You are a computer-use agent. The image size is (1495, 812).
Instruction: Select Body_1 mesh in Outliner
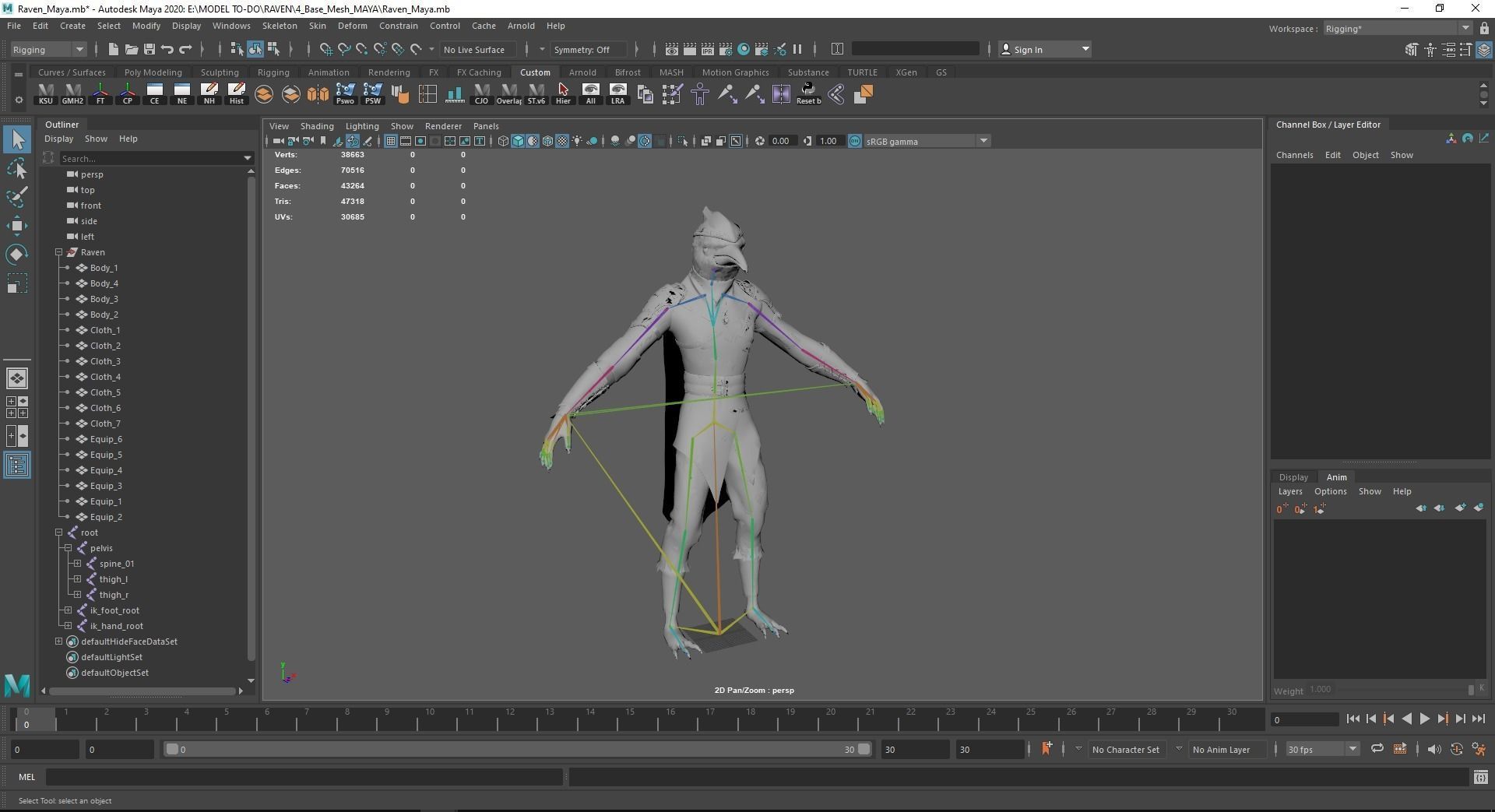tap(104, 268)
